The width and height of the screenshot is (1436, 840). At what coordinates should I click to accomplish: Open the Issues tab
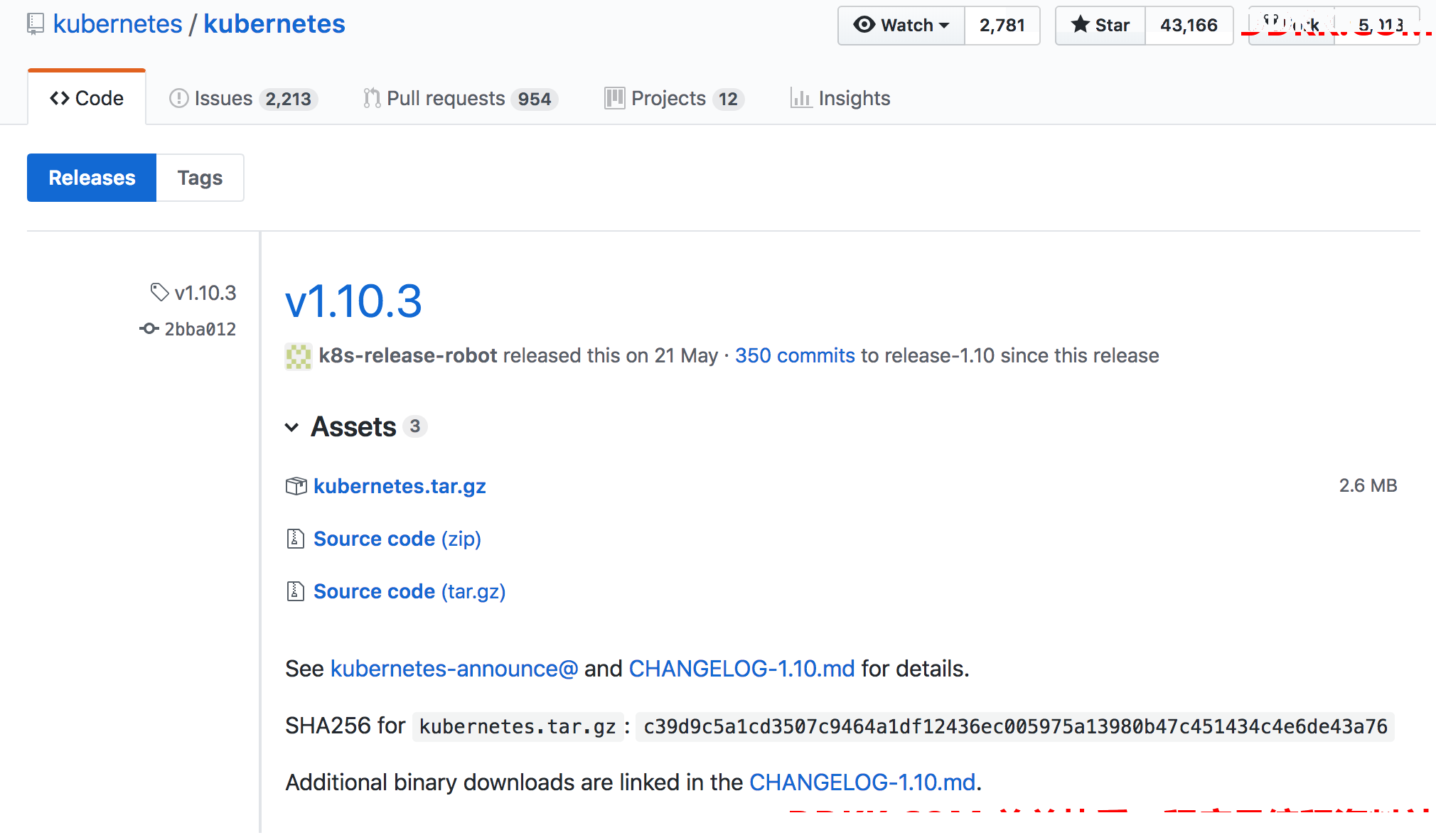pos(242,98)
